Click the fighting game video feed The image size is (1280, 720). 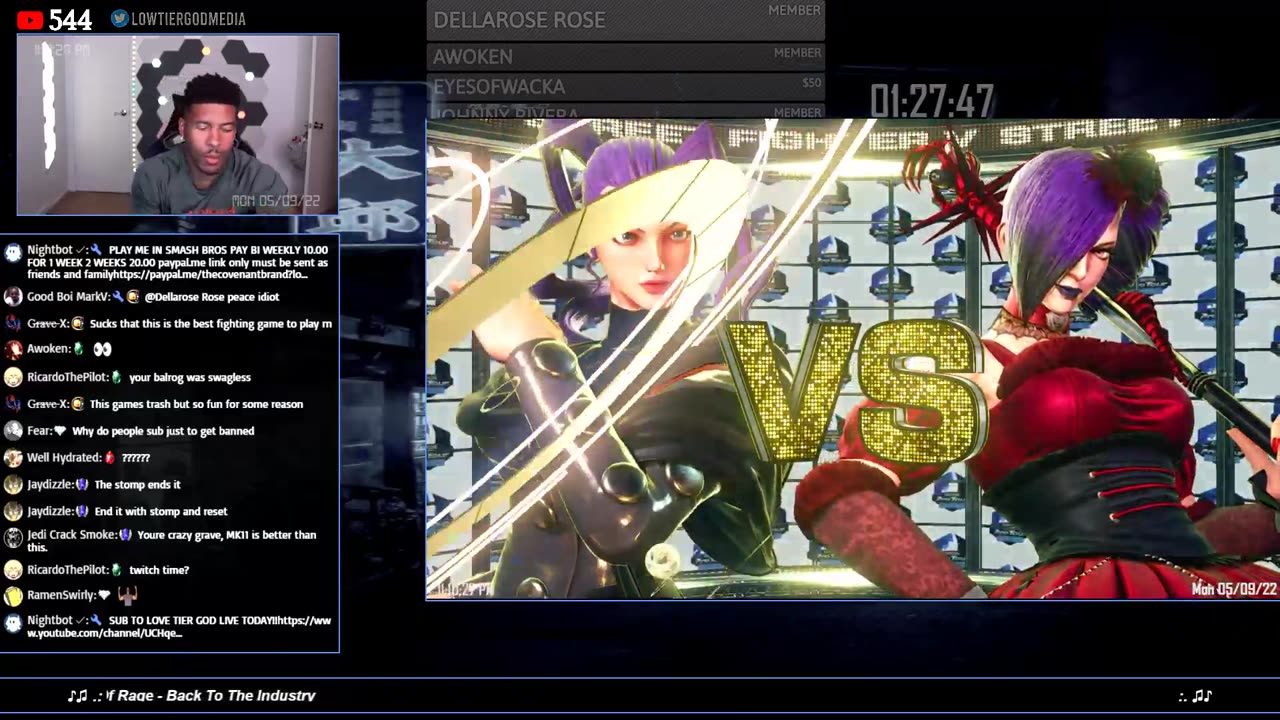click(x=853, y=359)
